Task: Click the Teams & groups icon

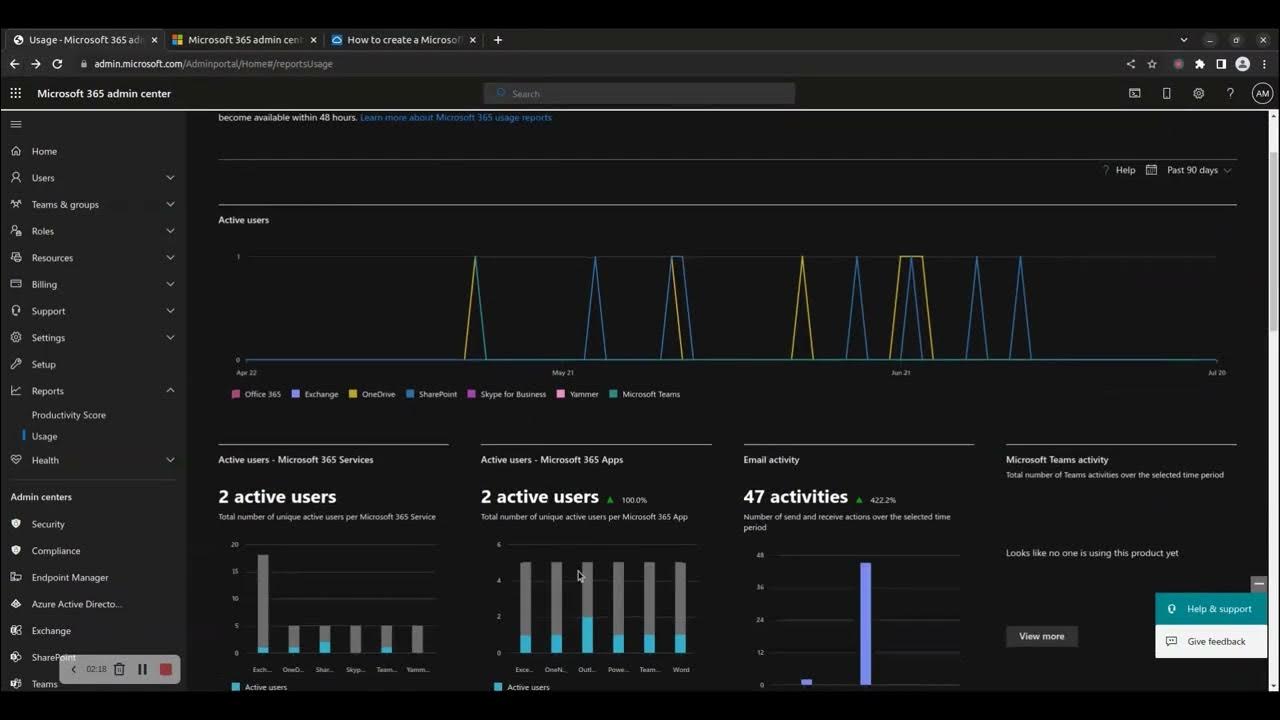Action: (16, 204)
